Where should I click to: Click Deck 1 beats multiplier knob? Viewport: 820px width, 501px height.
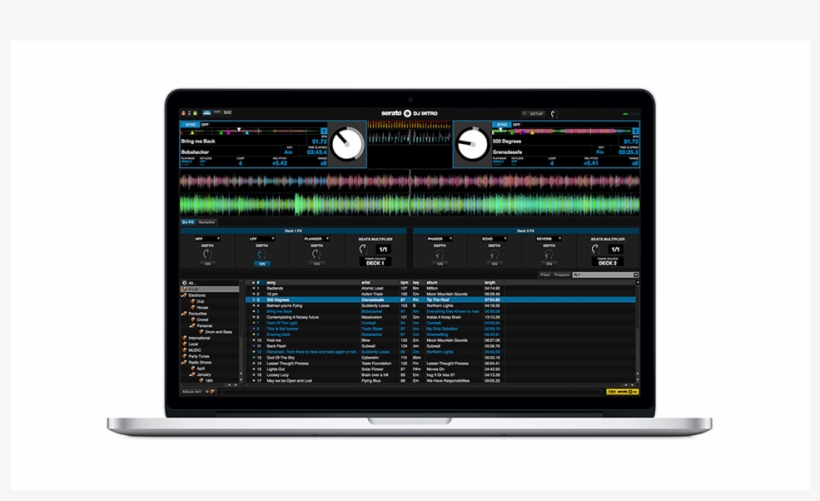[x=363, y=249]
